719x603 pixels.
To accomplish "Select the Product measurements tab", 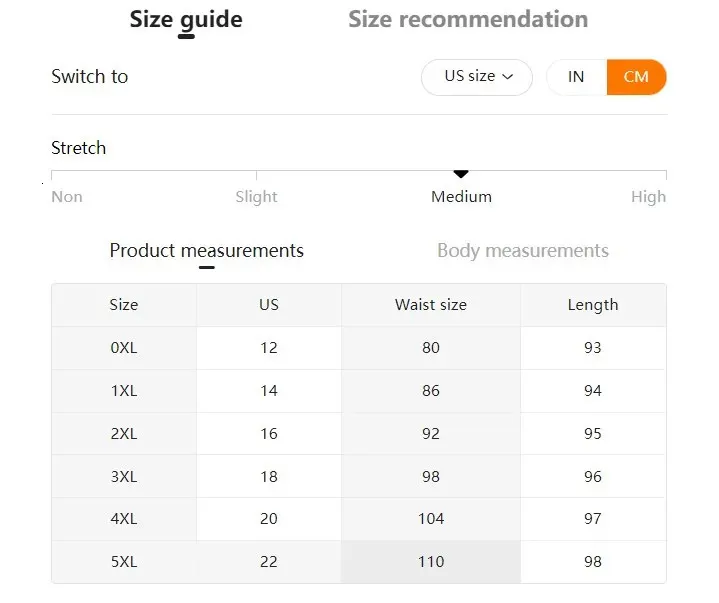I will [x=206, y=251].
